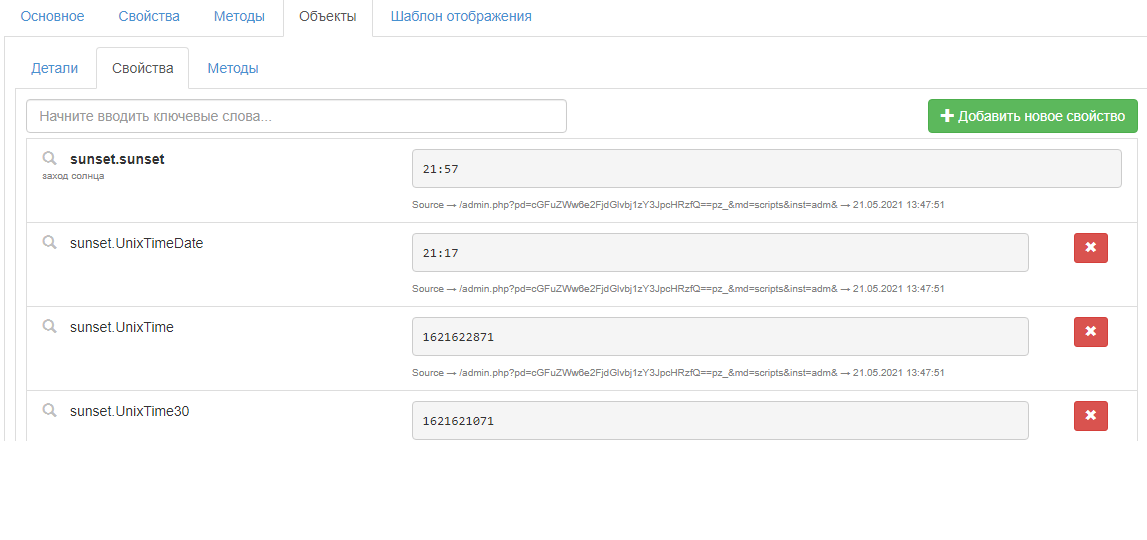1147x540 pixels.
Task: Open the inner Методы sub-tab
Action: [x=233, y=68]
